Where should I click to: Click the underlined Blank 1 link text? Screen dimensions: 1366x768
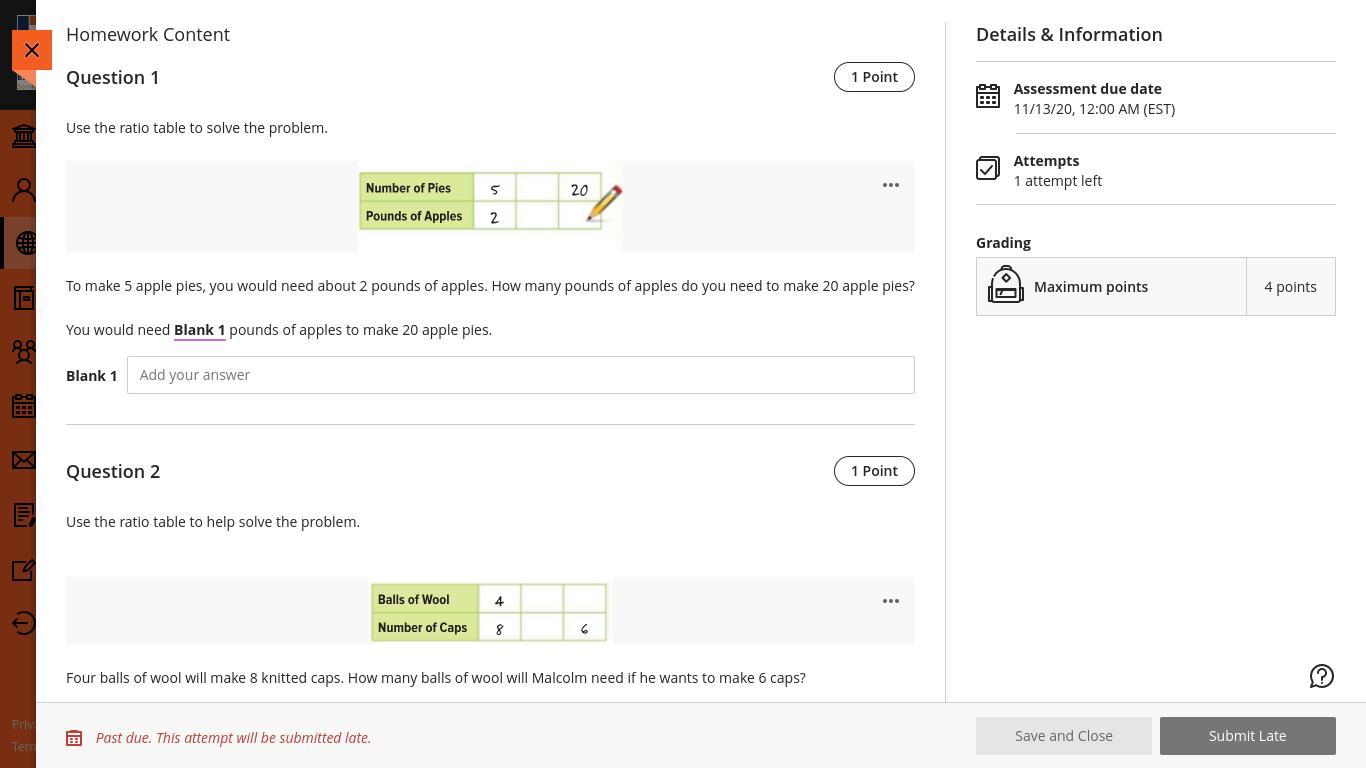click(x=199, y=330)
